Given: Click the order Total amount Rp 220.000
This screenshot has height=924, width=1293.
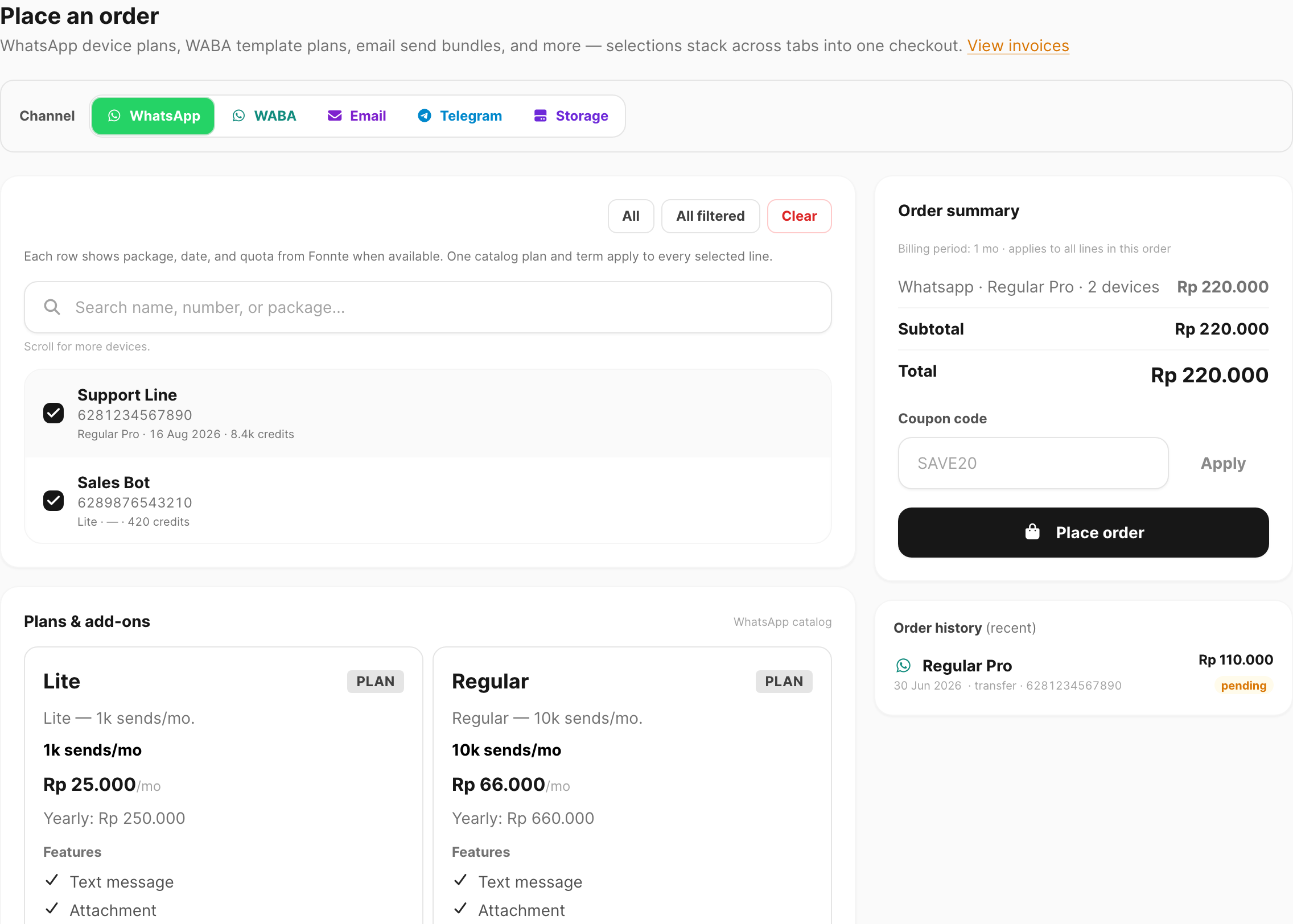Looking at the screenshot, I should [x=1209, y=375].
